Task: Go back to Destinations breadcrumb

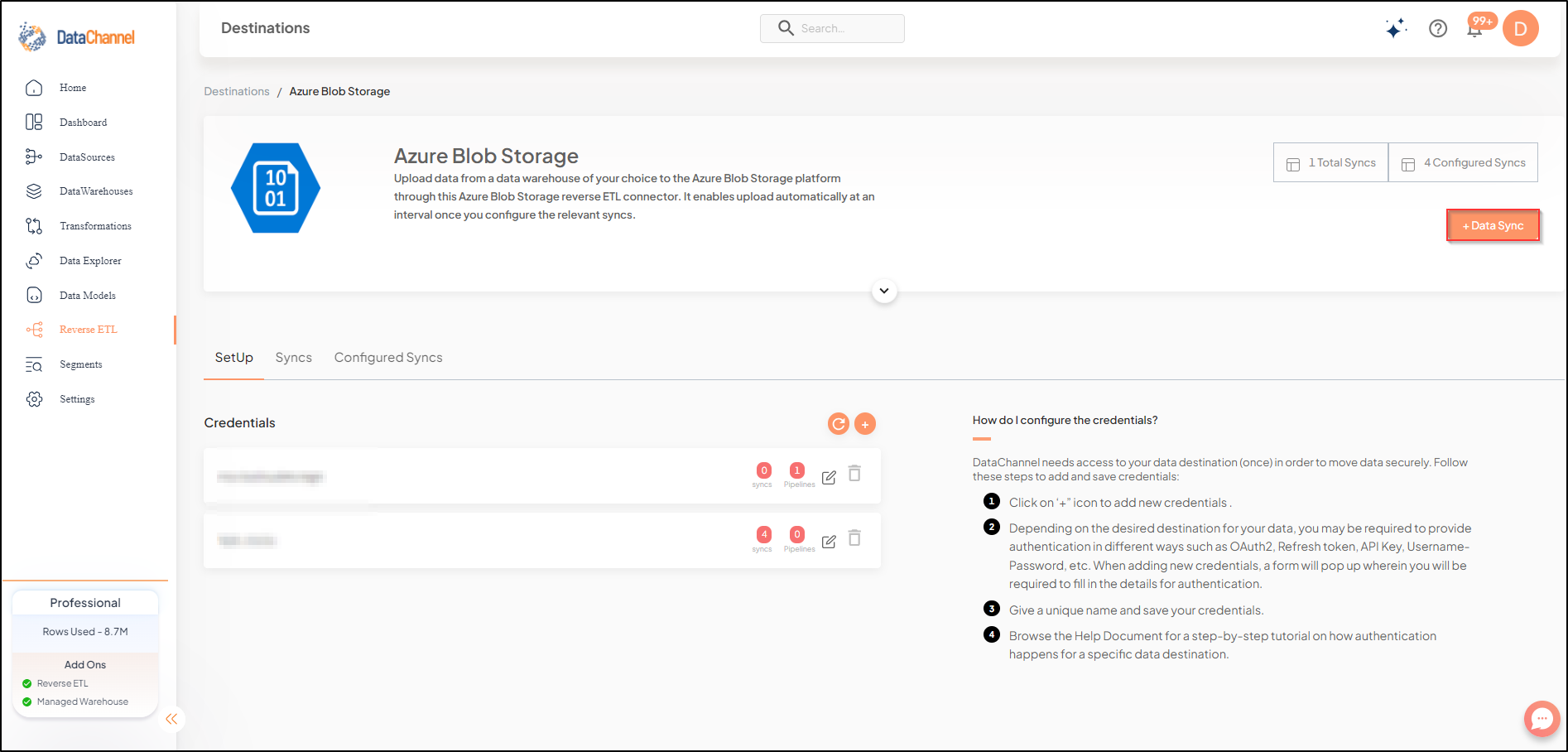Action: pyautogui.click(x=237, y=91)
